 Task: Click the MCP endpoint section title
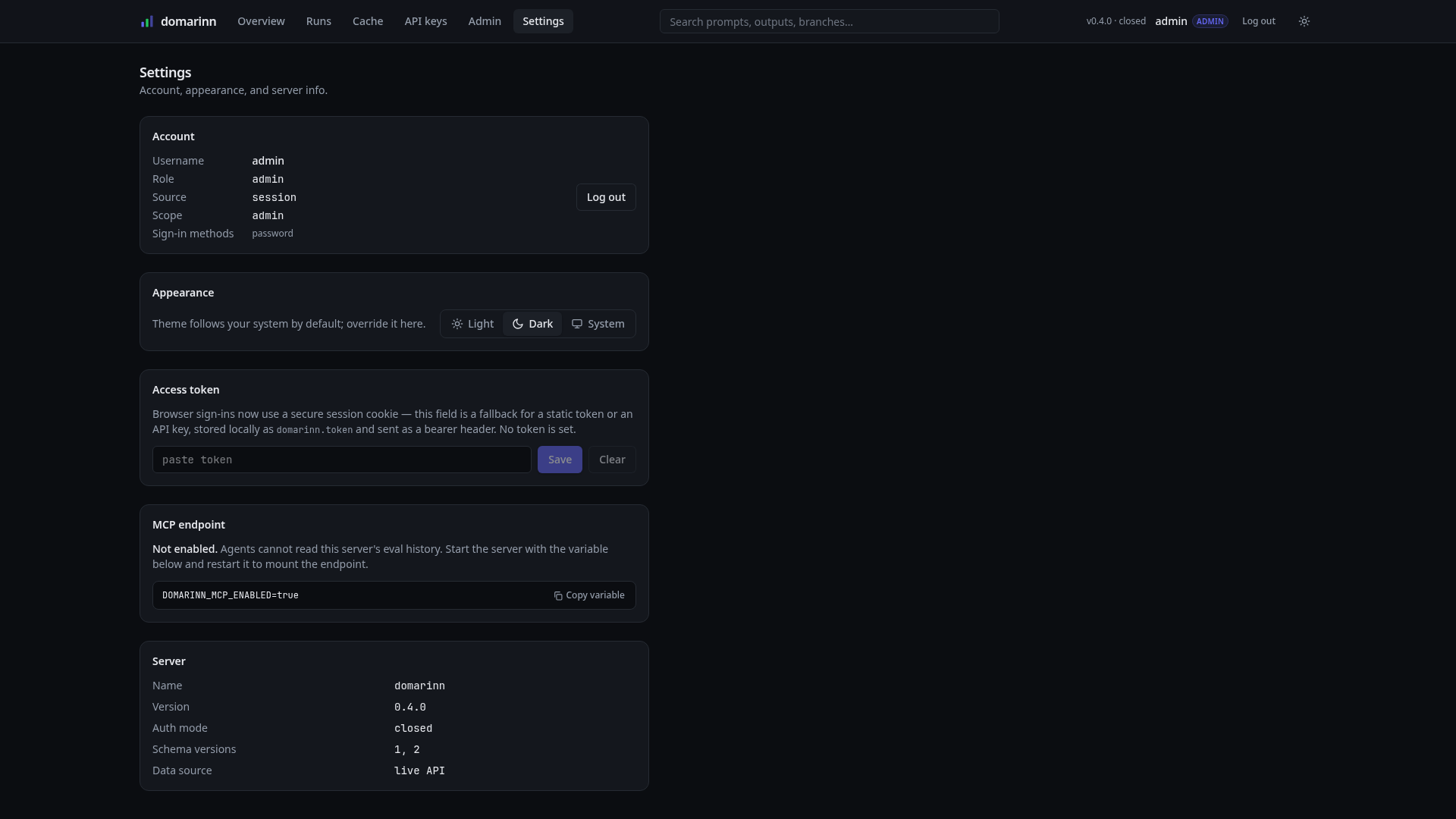189,525
